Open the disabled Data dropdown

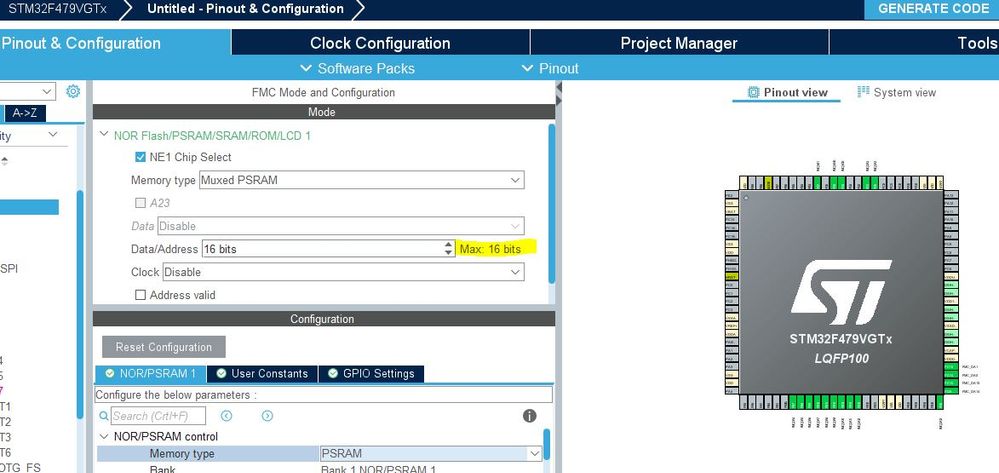[x=341, y=226]
